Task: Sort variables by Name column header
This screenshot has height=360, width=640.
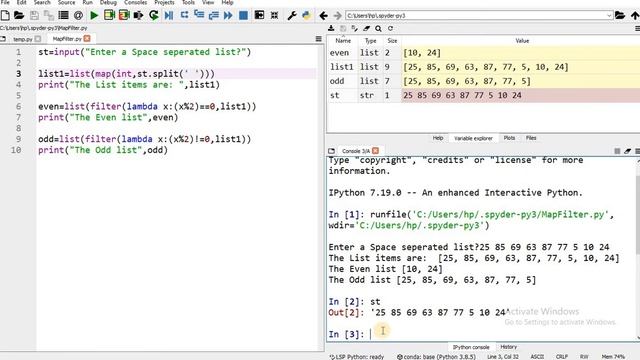Action: coord(343,41)
